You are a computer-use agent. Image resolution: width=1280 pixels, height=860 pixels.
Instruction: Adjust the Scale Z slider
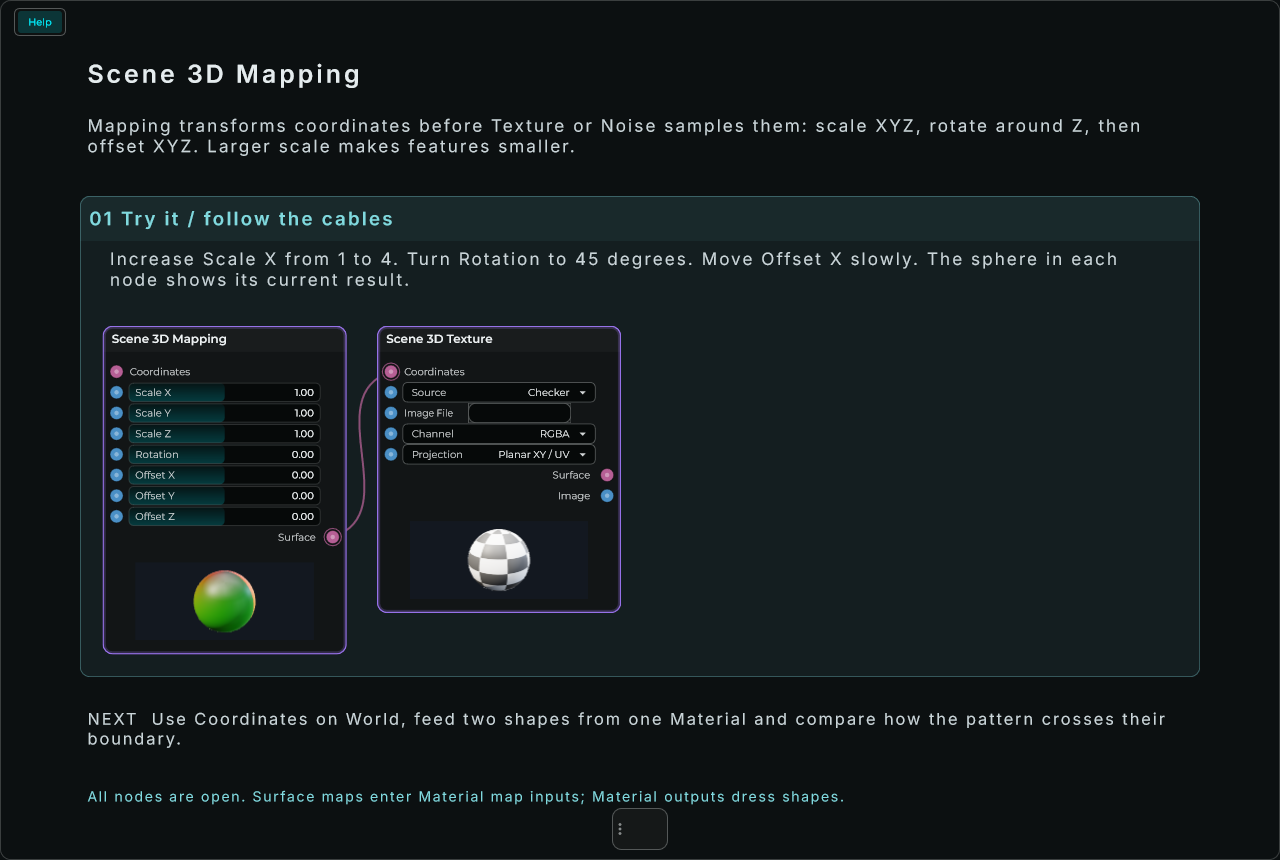point(224,434)
